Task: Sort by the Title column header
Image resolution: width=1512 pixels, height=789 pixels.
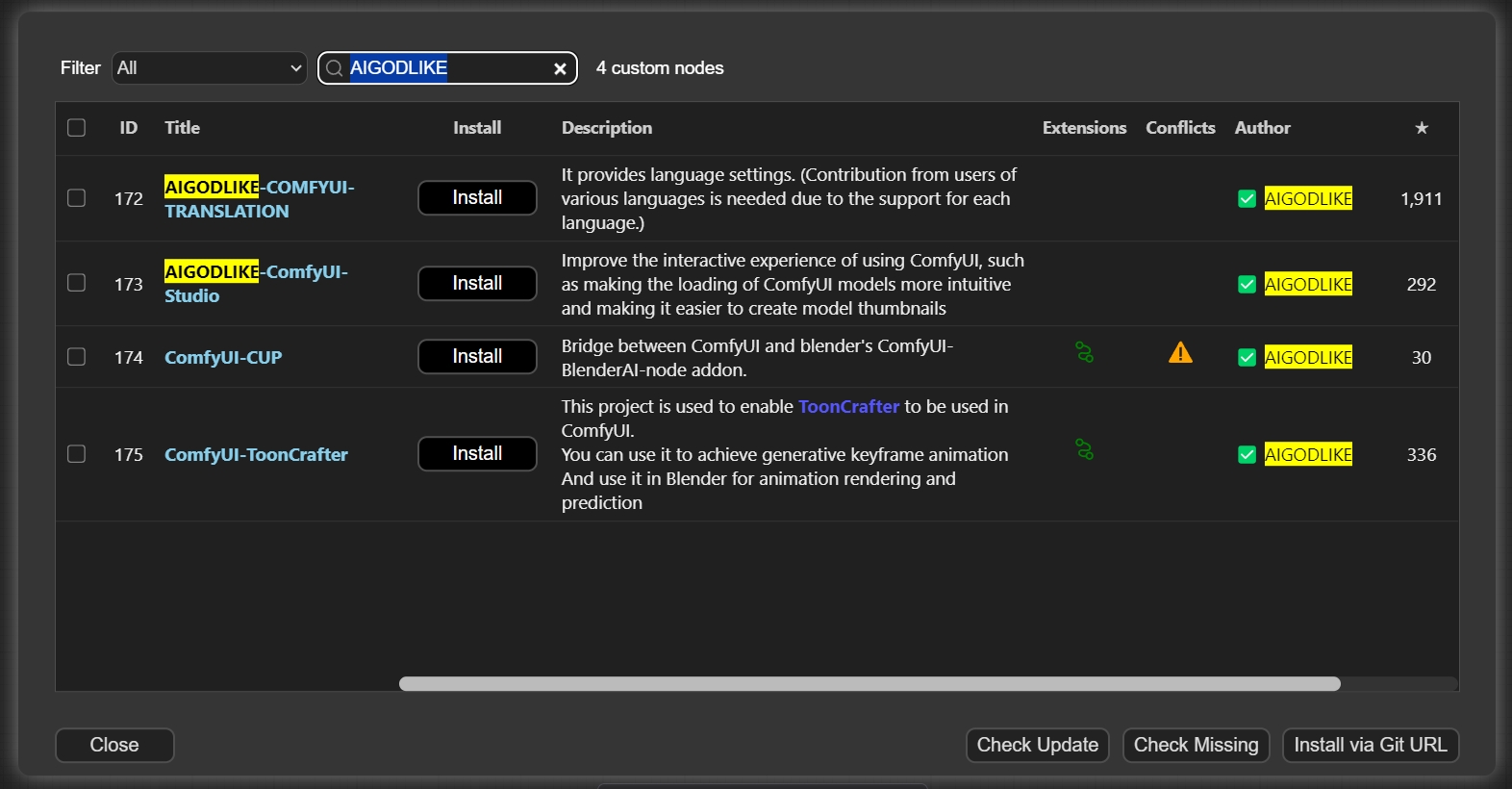Action: pyautogui.click(x=183, y=128)
